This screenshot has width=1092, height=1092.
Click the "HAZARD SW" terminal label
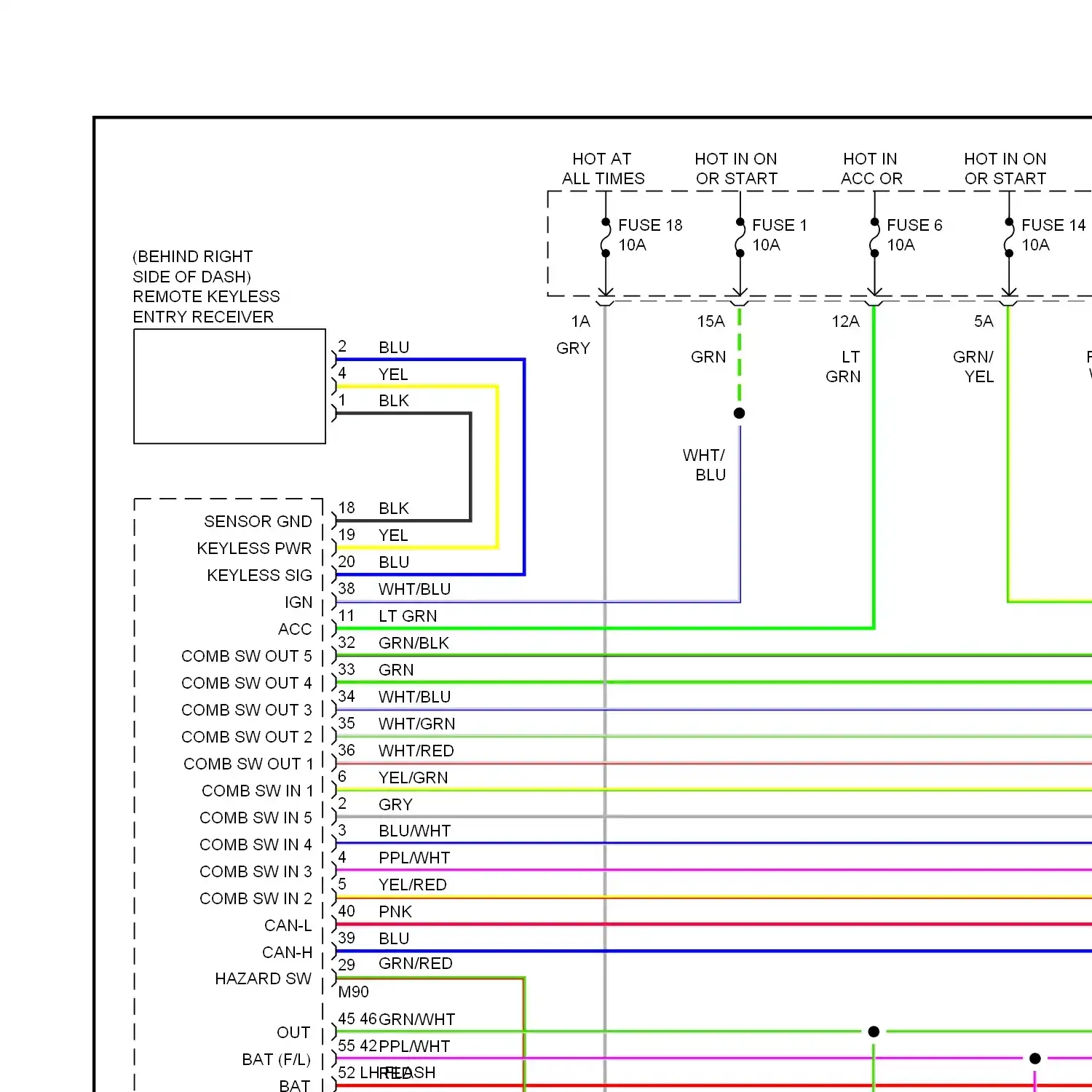[x=263, y=979]
